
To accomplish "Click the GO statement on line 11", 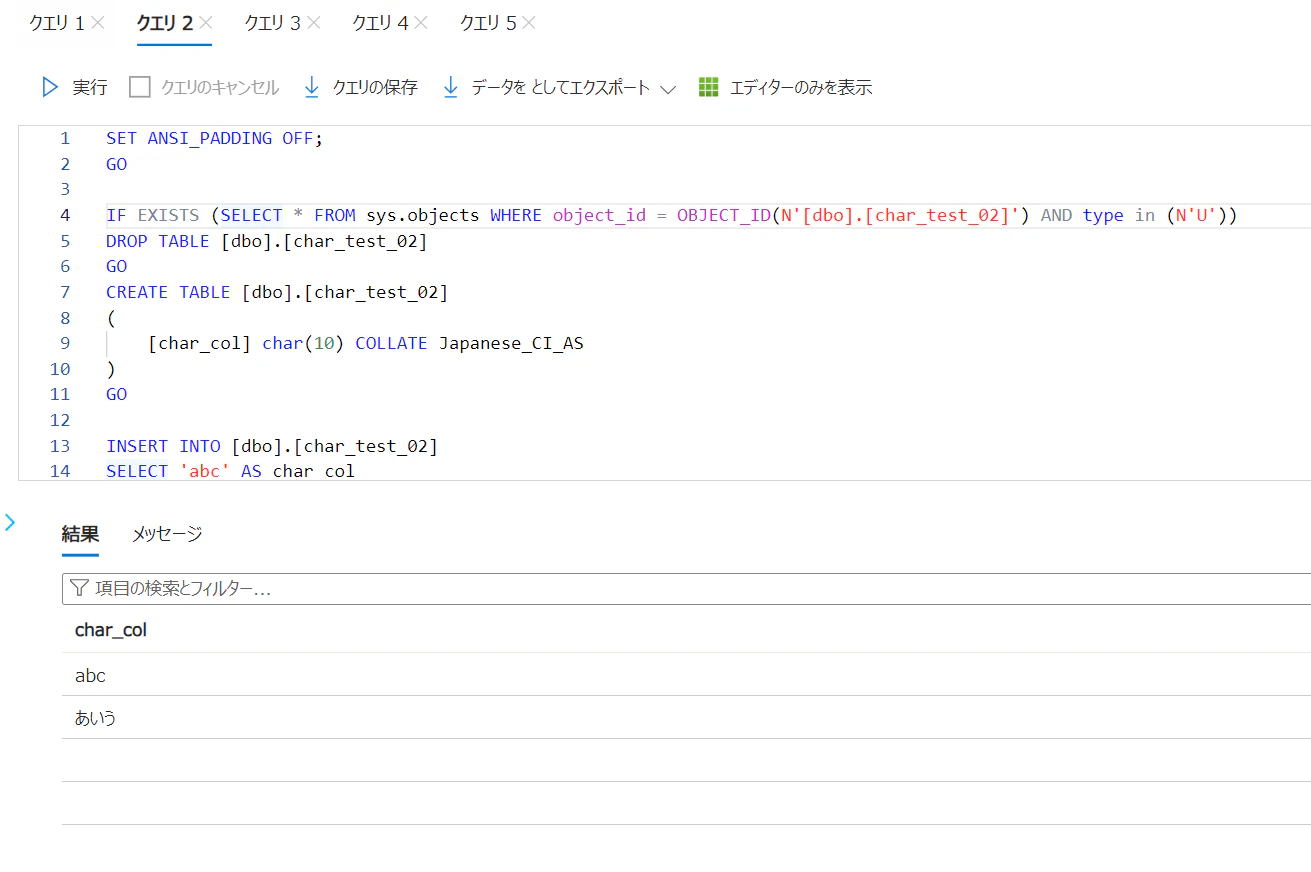I will (x=117, y=394).
